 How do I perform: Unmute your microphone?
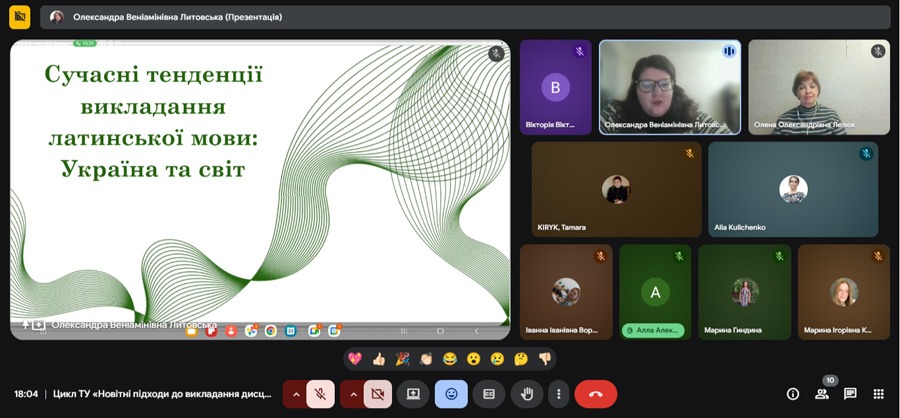(x=320, y=394)
